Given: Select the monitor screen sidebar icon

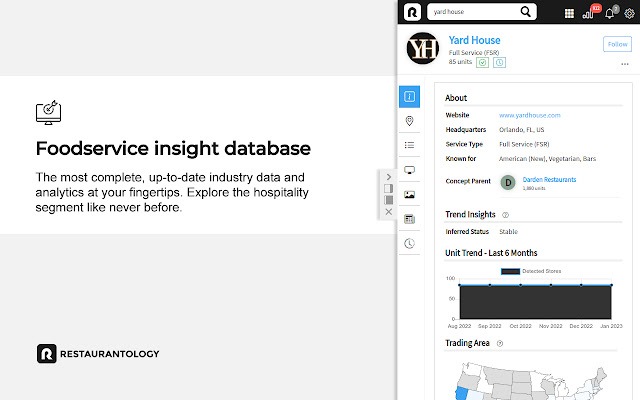Looking at the screenshot, I should coord(409,170).
